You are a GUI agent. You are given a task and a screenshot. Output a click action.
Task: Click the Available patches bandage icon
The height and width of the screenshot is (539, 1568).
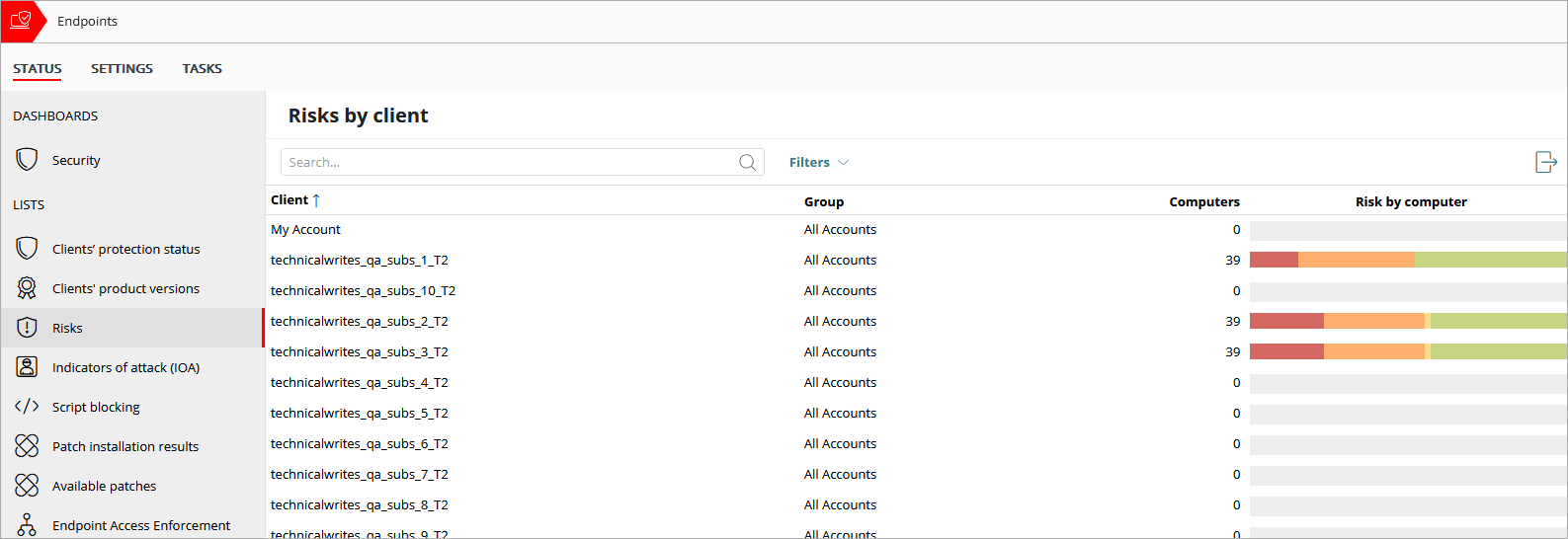[x=28, y=486]
